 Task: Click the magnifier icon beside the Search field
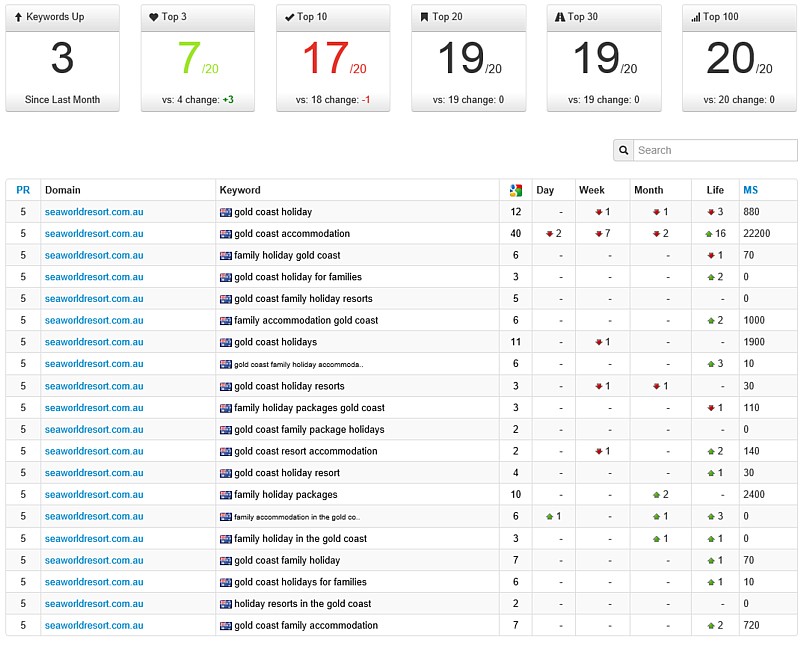[623, 151]
